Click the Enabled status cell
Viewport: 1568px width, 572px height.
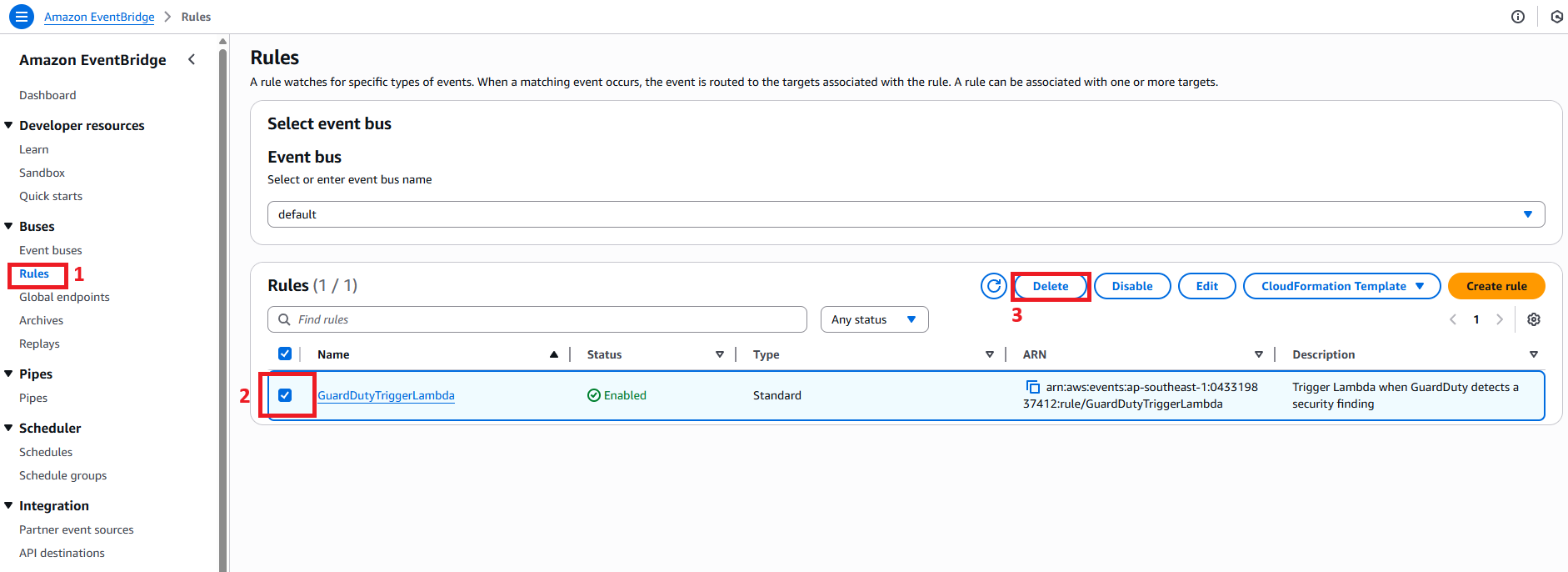click(617, 395)
